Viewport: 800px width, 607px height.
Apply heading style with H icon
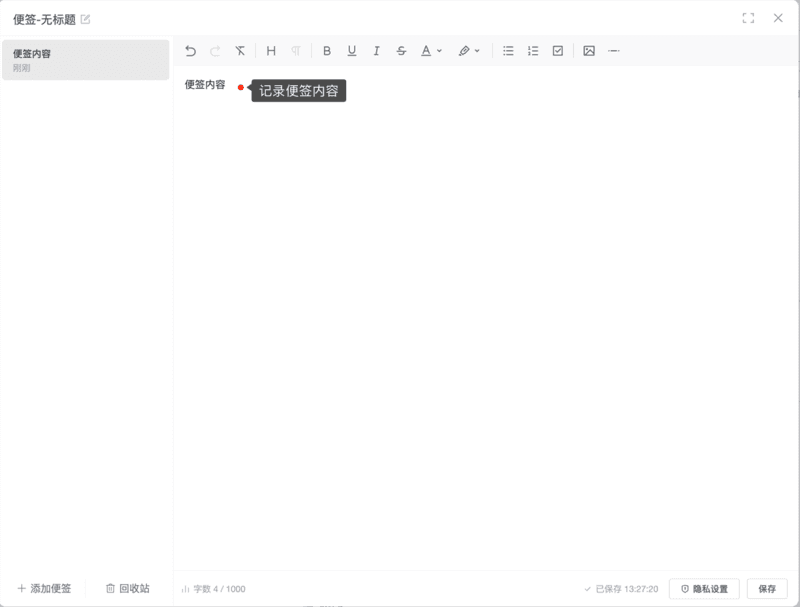pyautogui.click(x=271, y=50)
